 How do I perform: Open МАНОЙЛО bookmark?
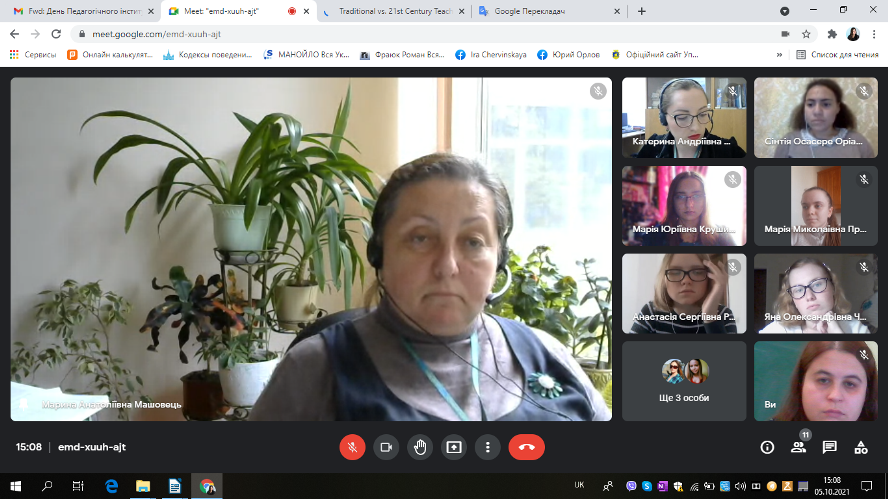click(306, 55)
